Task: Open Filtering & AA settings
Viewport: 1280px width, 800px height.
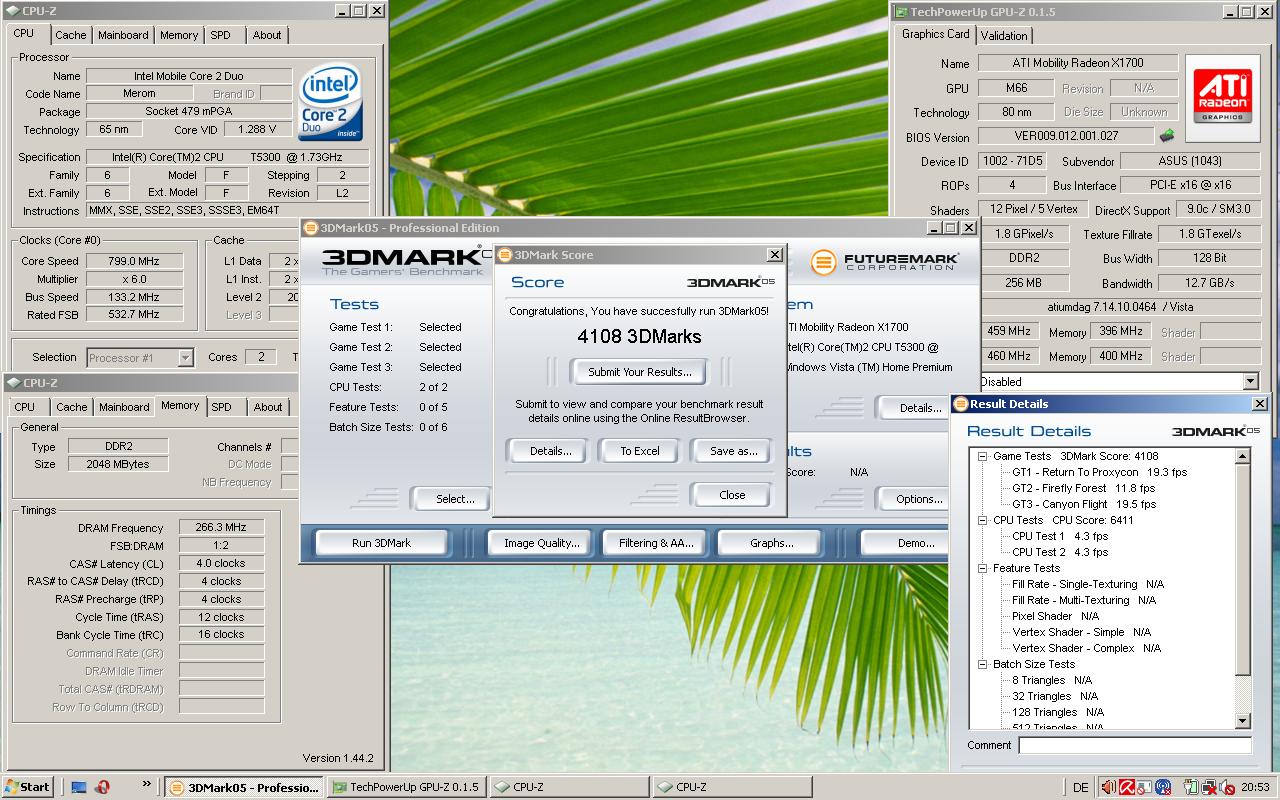Action: click(x=656, y=543)
